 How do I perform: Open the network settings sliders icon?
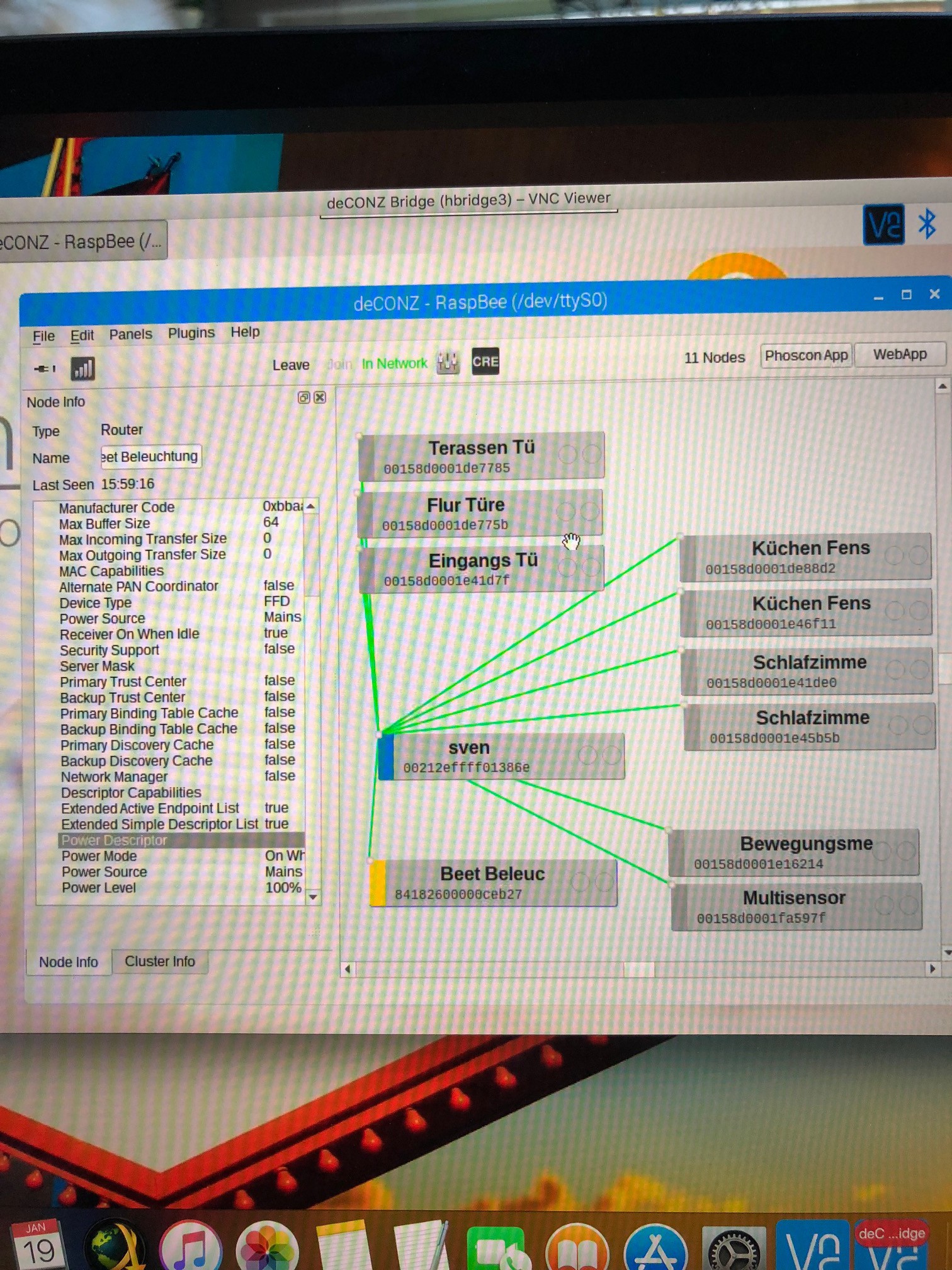tap(448, 362)
